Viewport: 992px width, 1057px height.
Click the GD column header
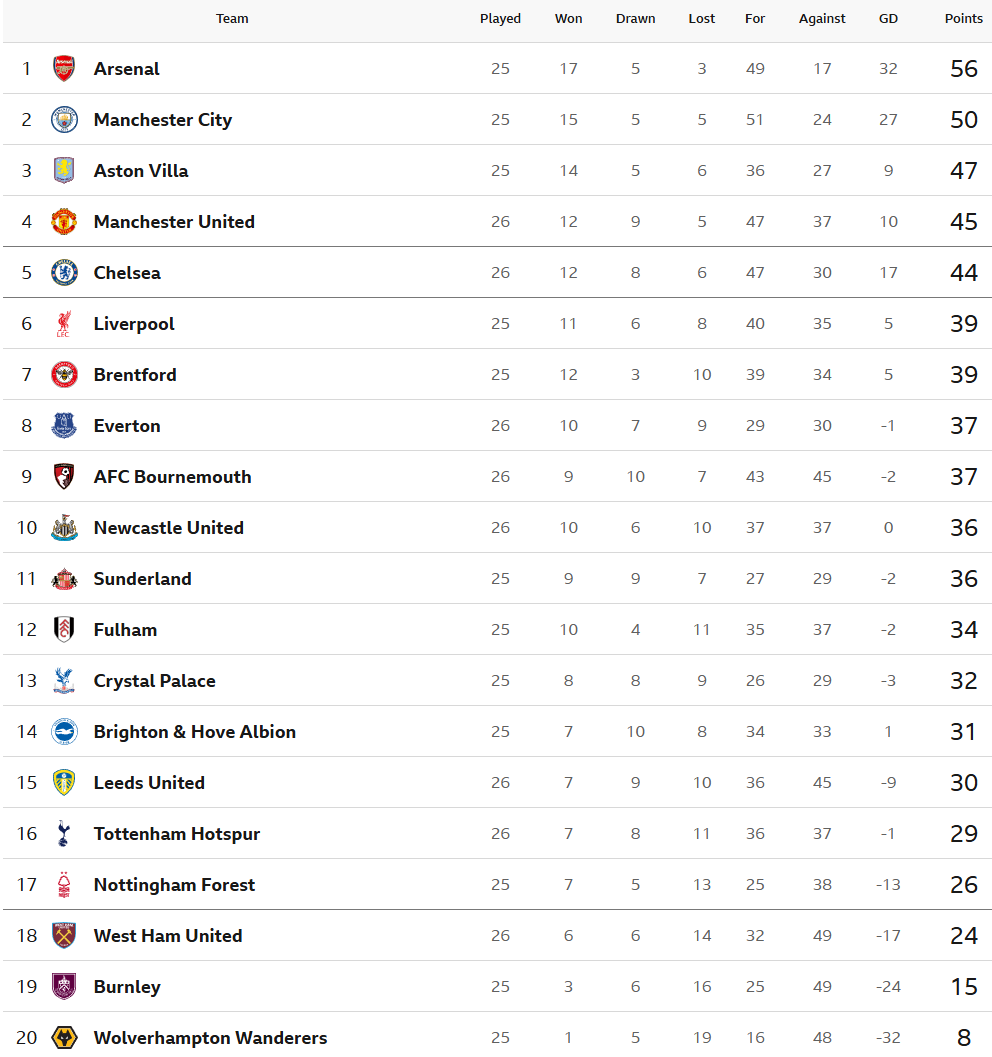(x=888, y=19)
